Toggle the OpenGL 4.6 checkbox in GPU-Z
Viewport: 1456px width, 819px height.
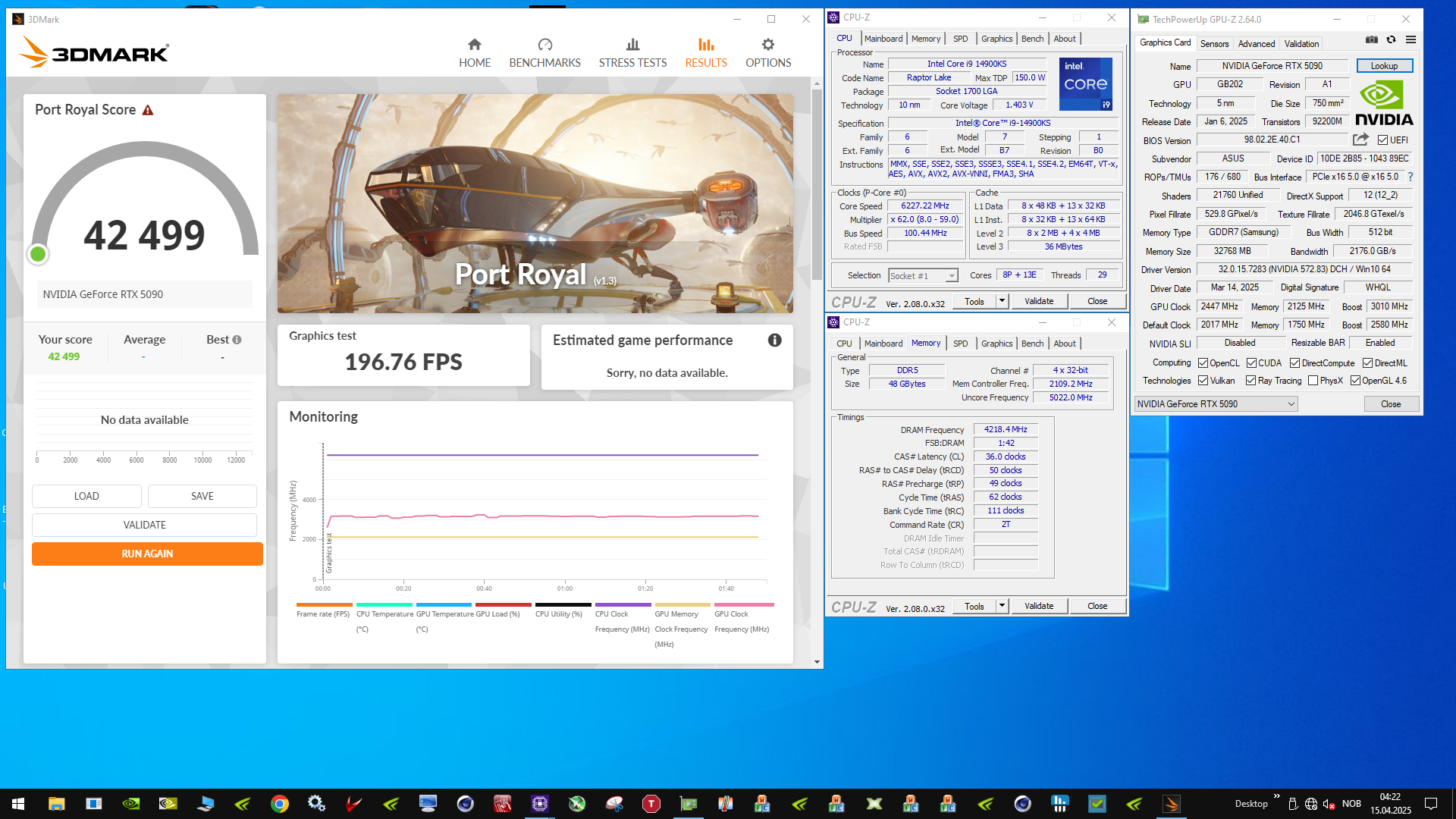[x=1355, y=381]
